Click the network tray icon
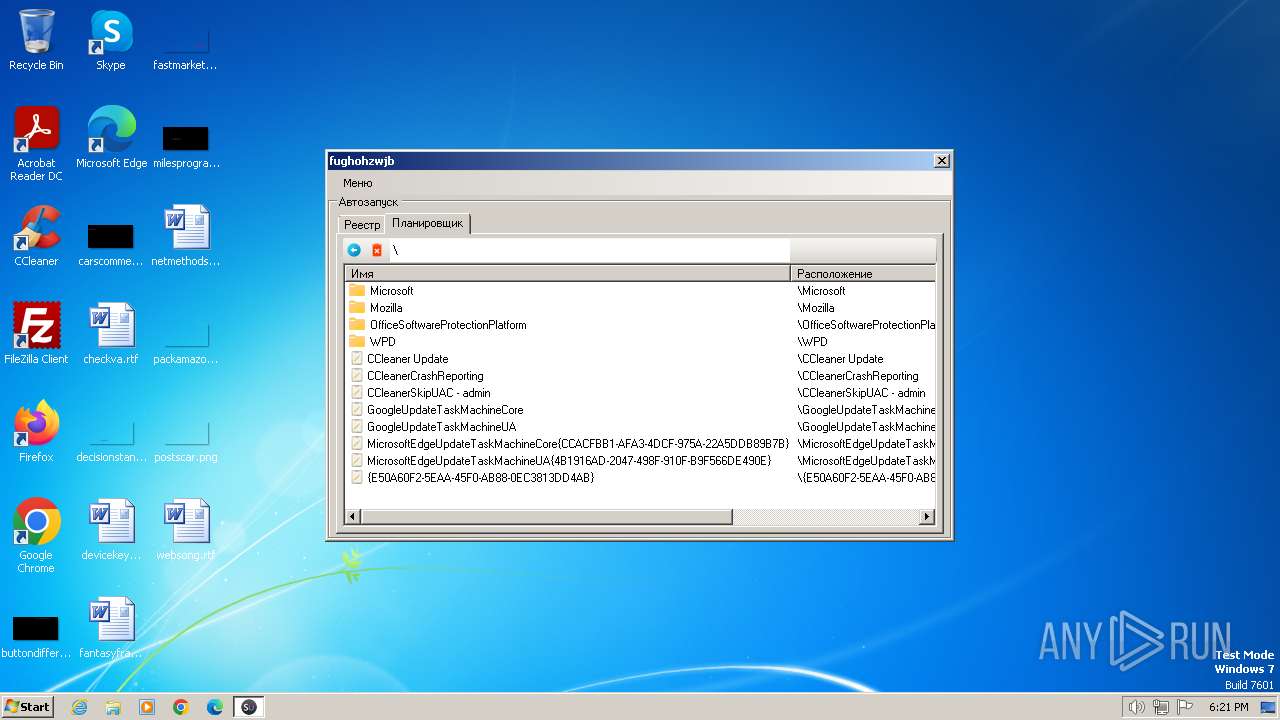 1161,707
